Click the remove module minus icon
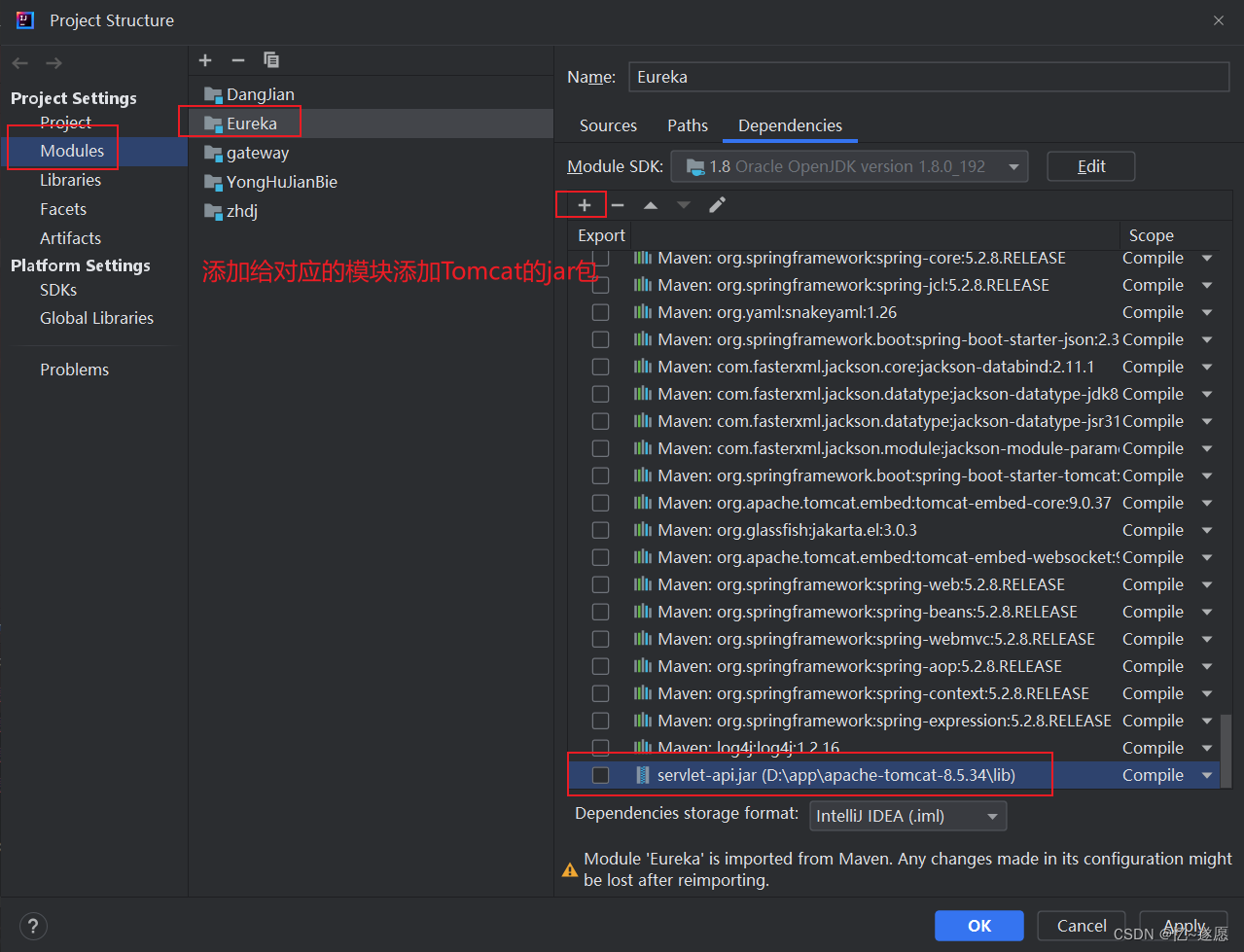This screenshot has height=952, width=1244. (238, 60)
